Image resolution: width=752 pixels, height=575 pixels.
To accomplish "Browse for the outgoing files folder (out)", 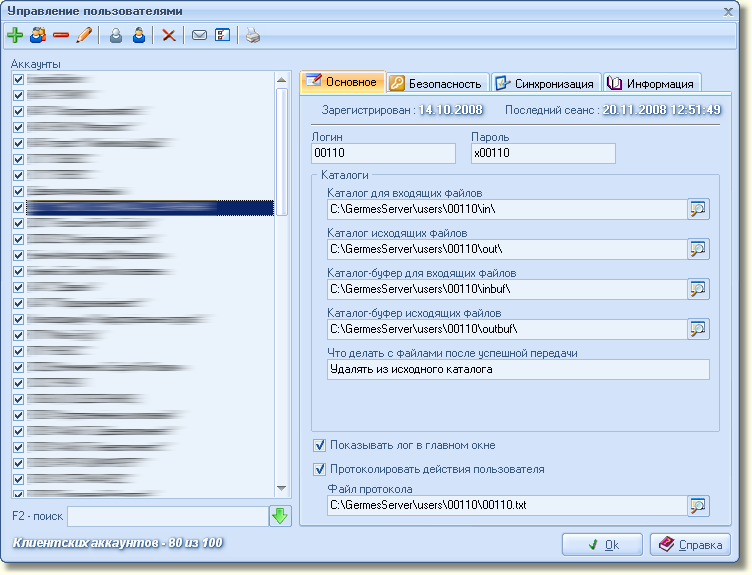I will tap(698, 249).
